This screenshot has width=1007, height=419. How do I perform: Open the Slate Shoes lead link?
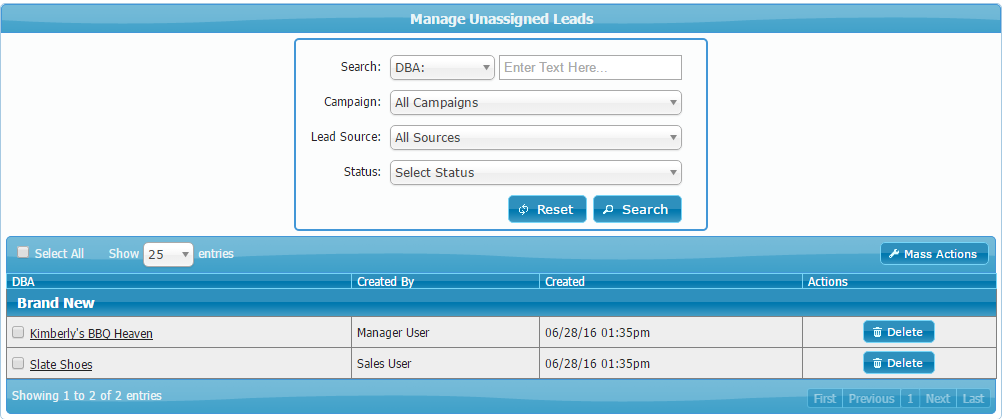point(61,365)
